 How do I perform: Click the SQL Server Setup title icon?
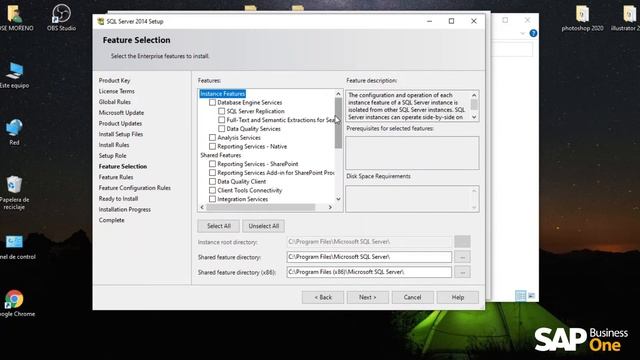coord(100,21)
